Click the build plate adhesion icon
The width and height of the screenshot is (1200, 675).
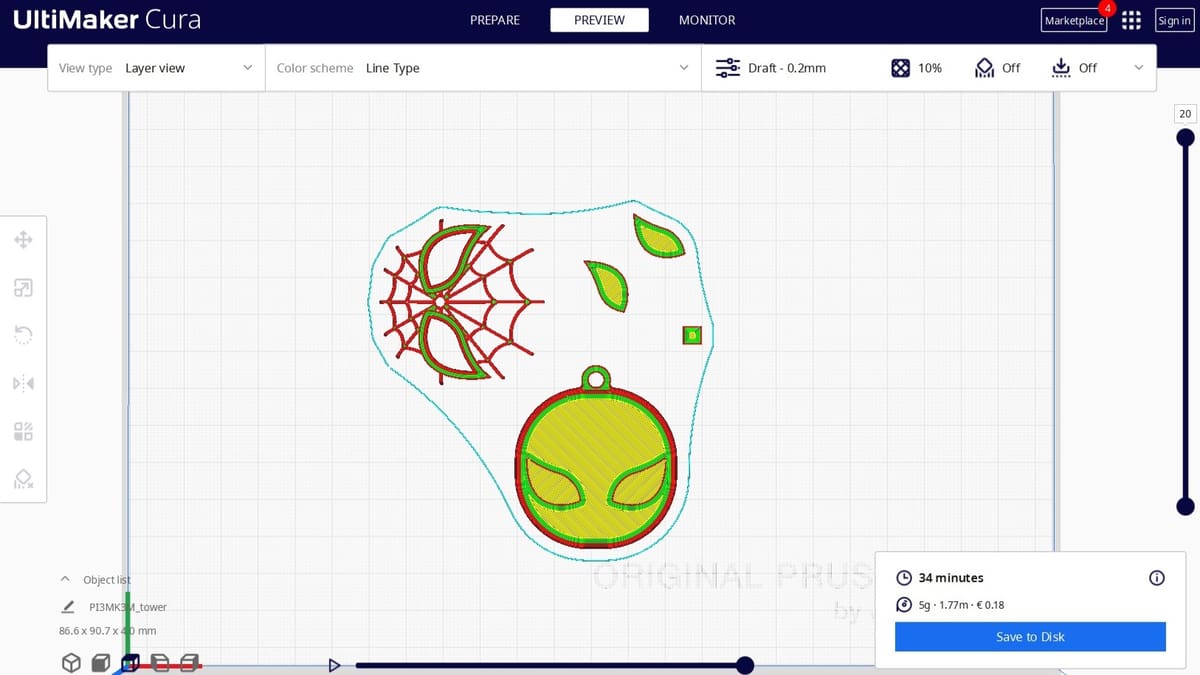(1061, 68)
